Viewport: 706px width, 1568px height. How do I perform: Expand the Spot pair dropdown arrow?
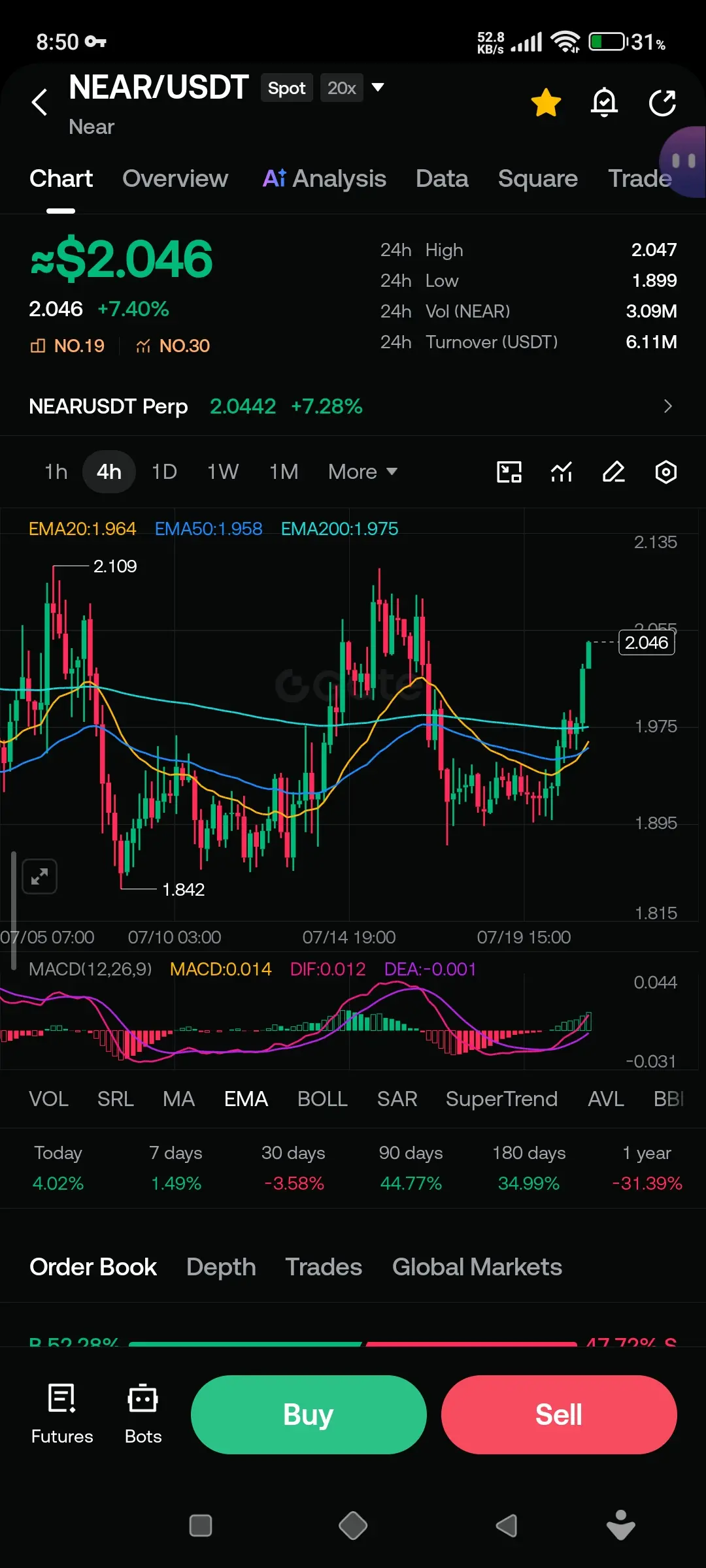tap(377, 87)
